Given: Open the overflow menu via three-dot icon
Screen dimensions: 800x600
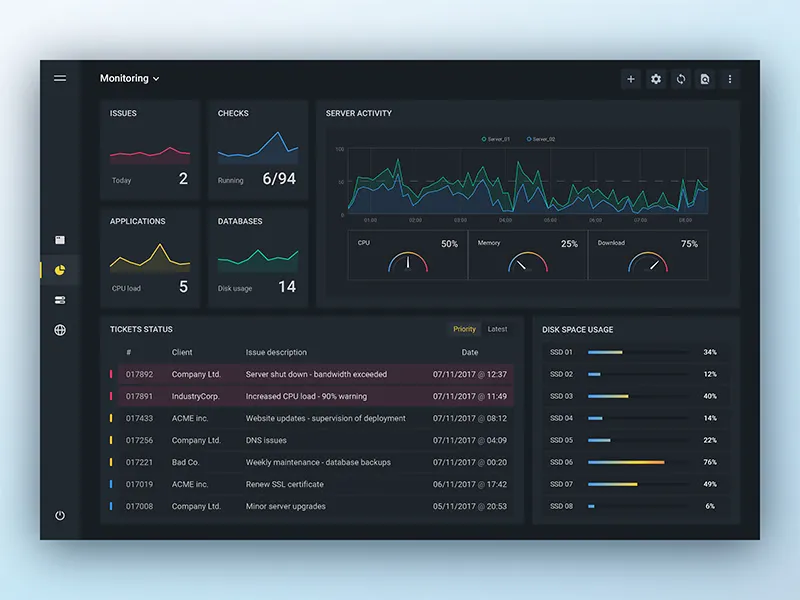Looking at the screenshot, I should tap(731, 78).
